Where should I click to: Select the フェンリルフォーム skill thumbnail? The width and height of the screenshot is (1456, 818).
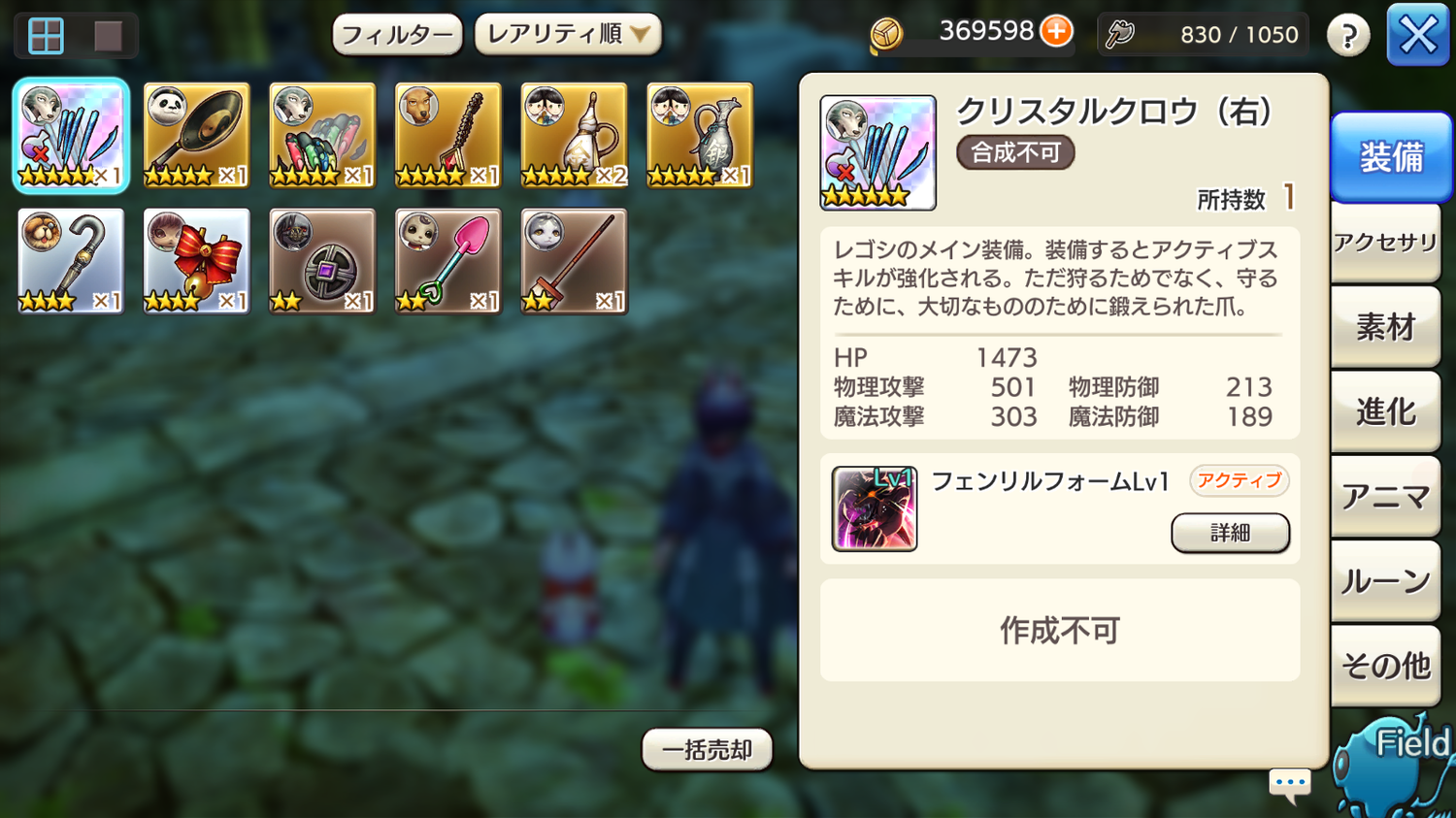[875, 509]
